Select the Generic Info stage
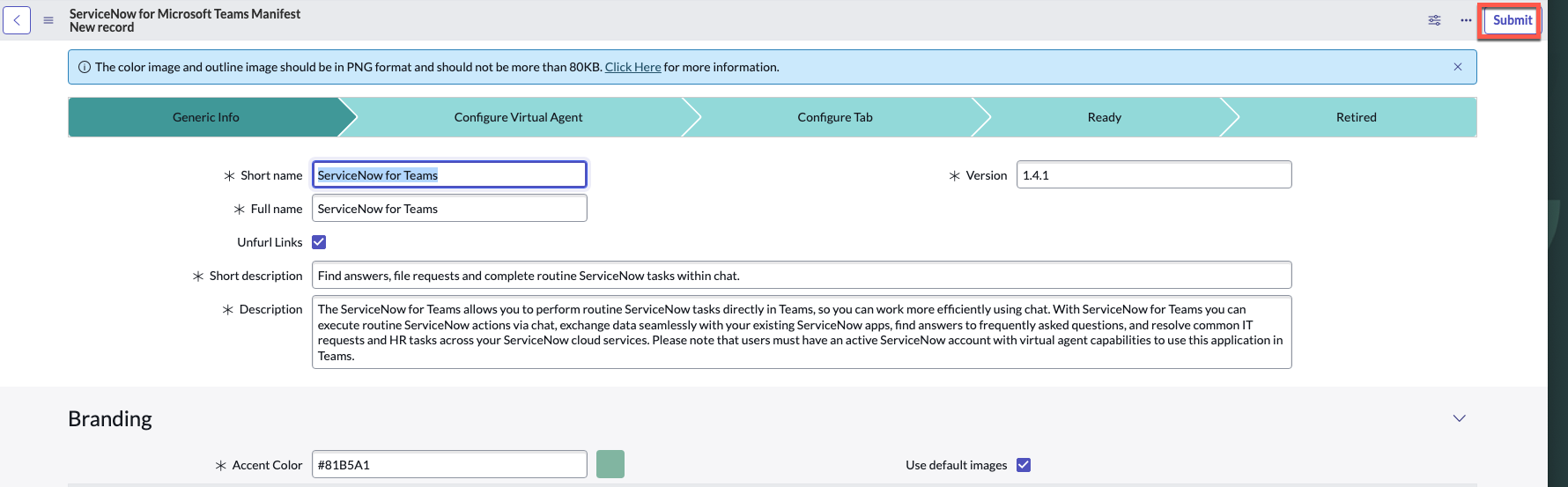This screenshot has width=1568, height=487. pos(206,117)
